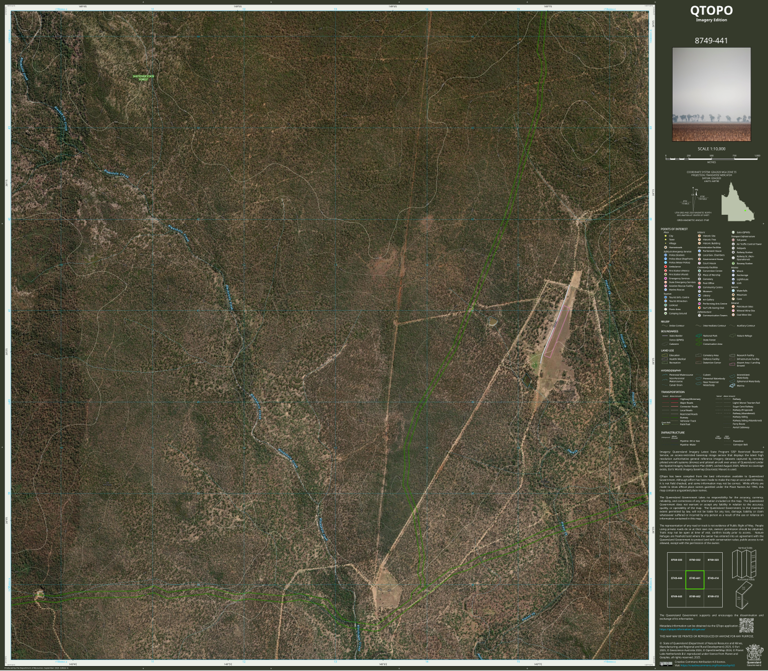Click the Queensland state locator map
Viewport: 768px width, 671px height.
tap(738, 202)
